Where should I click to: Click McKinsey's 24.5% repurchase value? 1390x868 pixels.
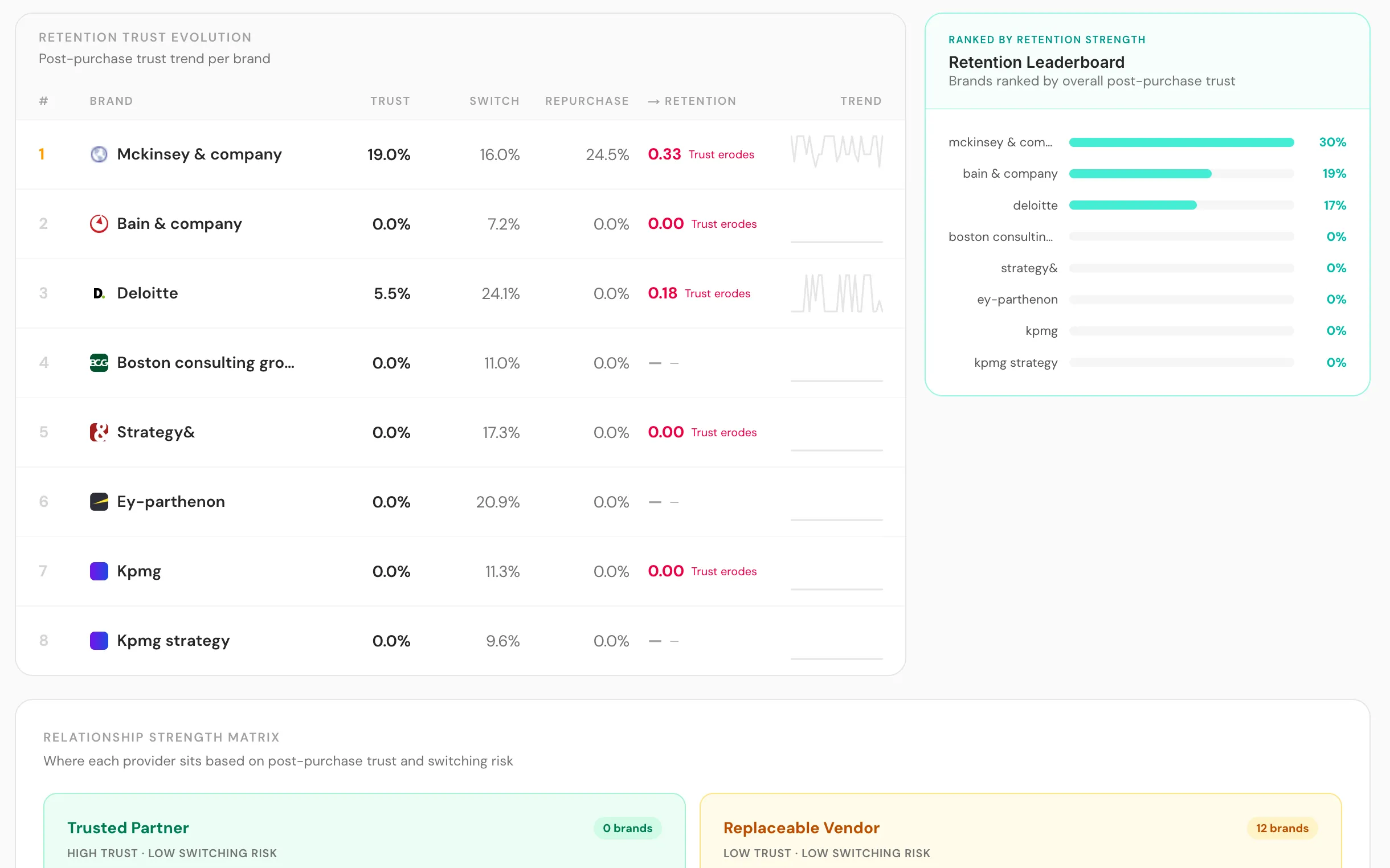pyautogui.click(x=607, y=154)
